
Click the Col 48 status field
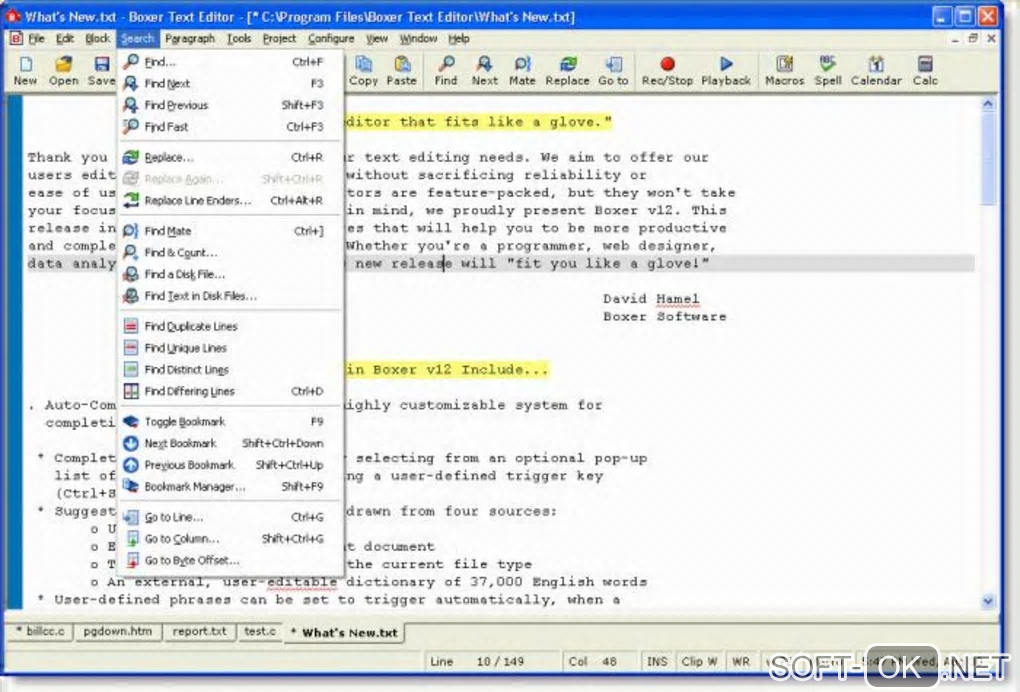(x=600, y=661)
